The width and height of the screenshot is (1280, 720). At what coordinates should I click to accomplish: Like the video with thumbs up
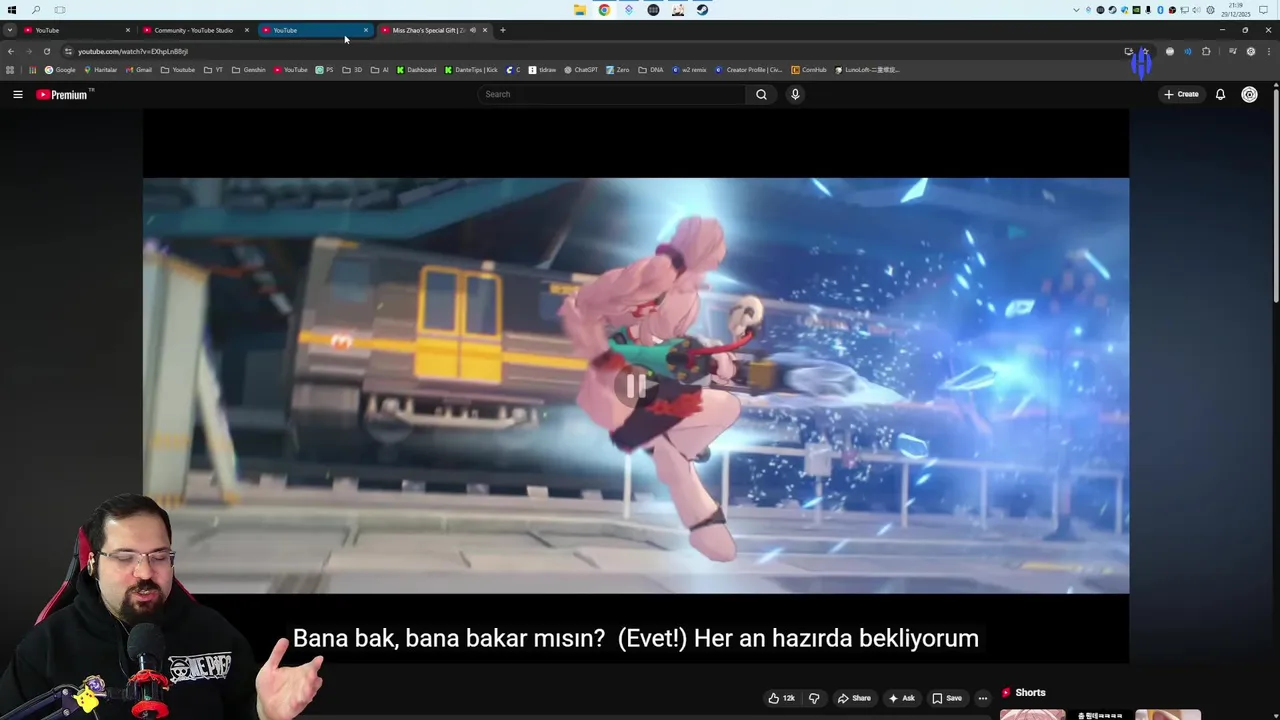[781, 698]
